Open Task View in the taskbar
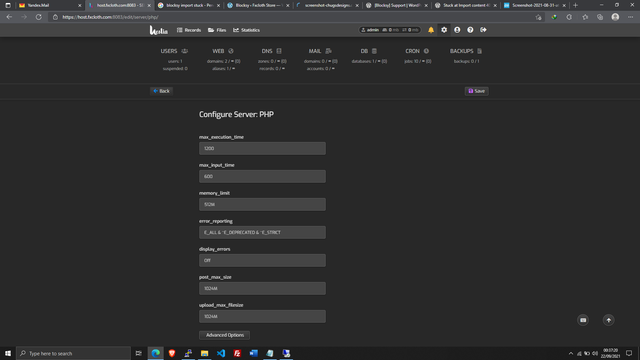The image size is (640, 360). pyautogui.click(x=139, y=353)
